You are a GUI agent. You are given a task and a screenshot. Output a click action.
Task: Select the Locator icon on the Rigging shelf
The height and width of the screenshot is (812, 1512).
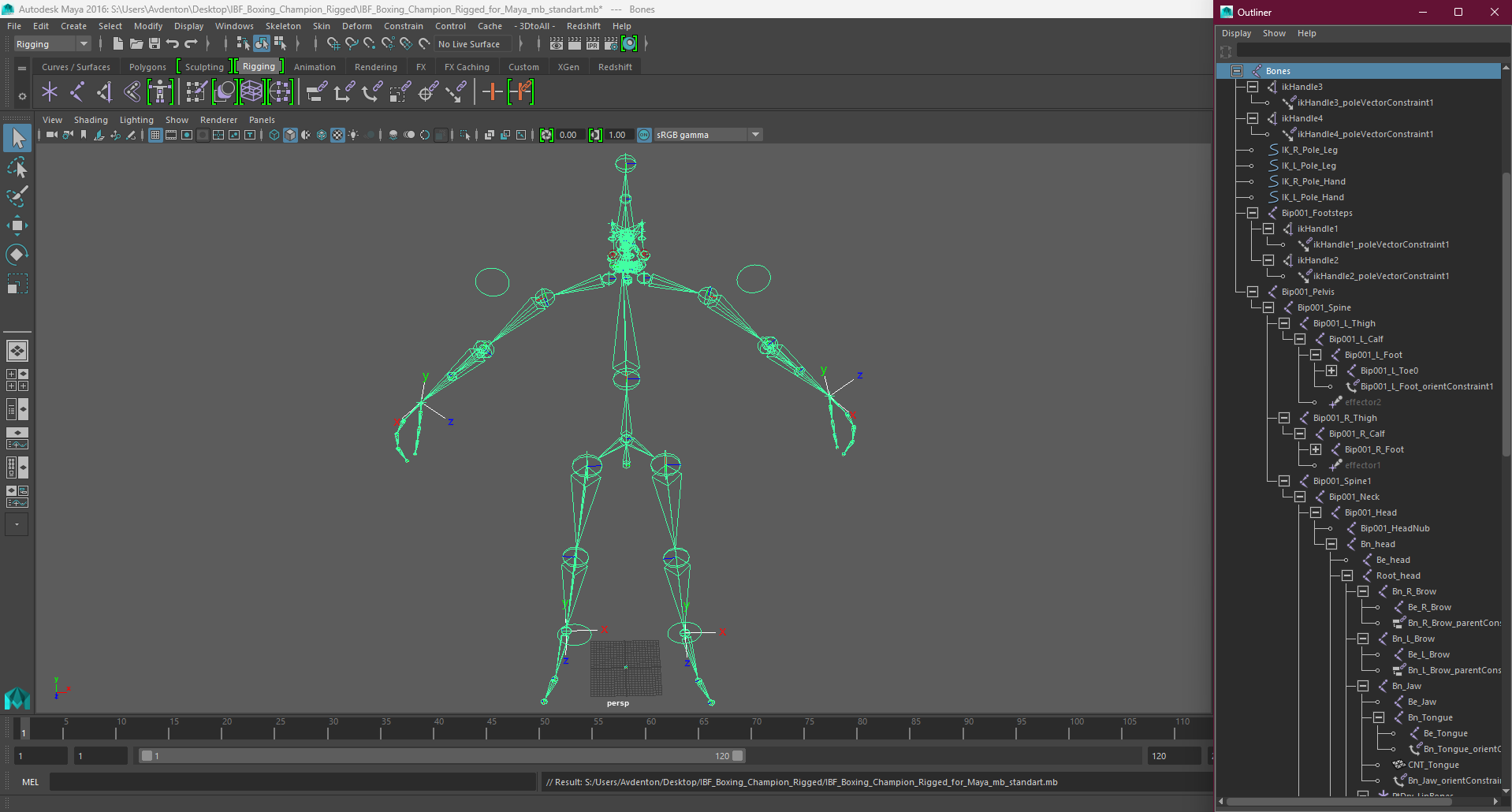click(50, 92)
